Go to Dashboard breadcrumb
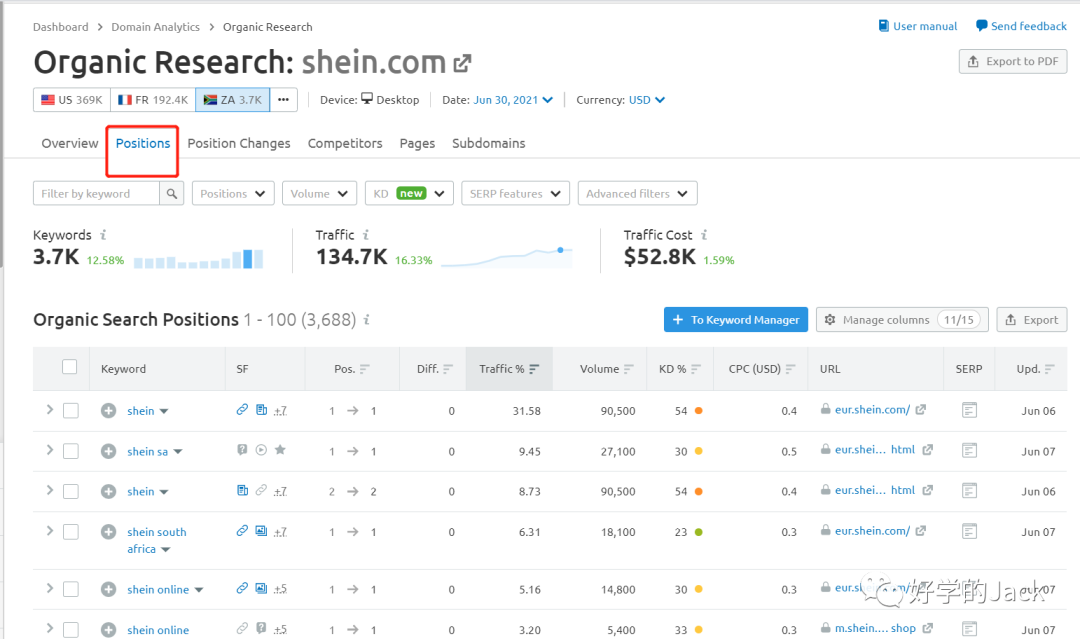Image resolution: width=1080 pixels, height=639 pixels. coord(61,27)
